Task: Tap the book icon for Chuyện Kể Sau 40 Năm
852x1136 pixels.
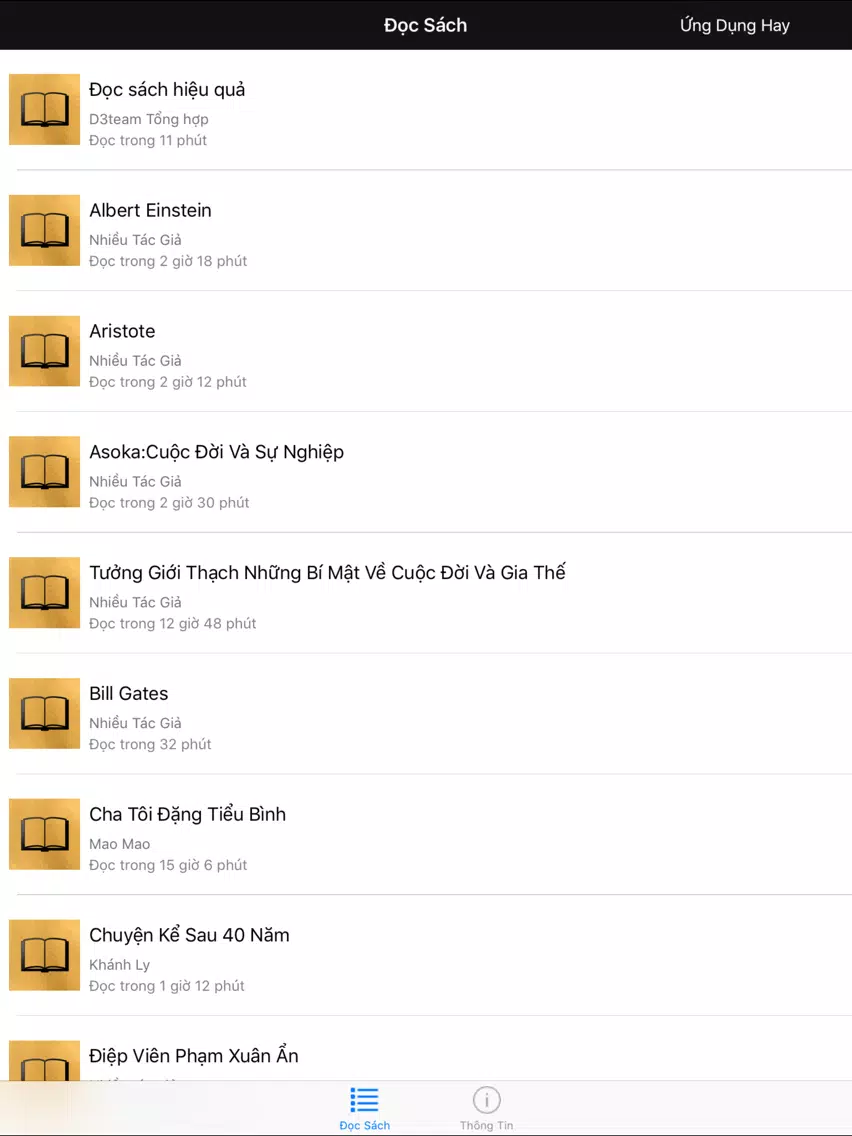Action: (x=44, y=956)
